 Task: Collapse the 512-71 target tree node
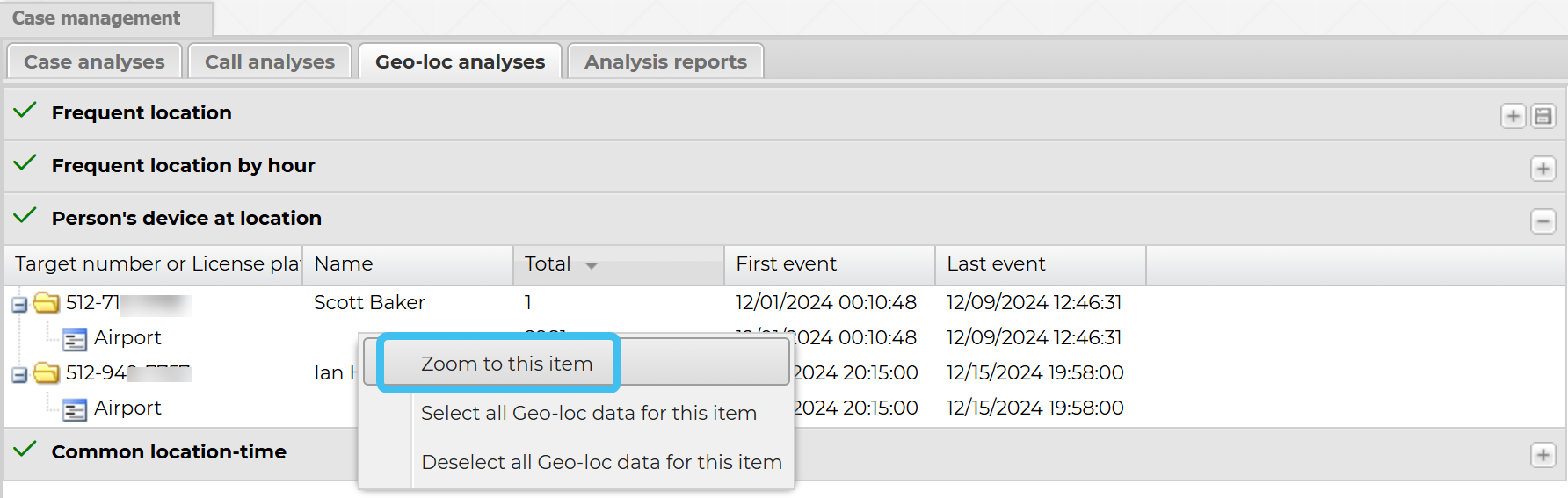coord(18,305)
